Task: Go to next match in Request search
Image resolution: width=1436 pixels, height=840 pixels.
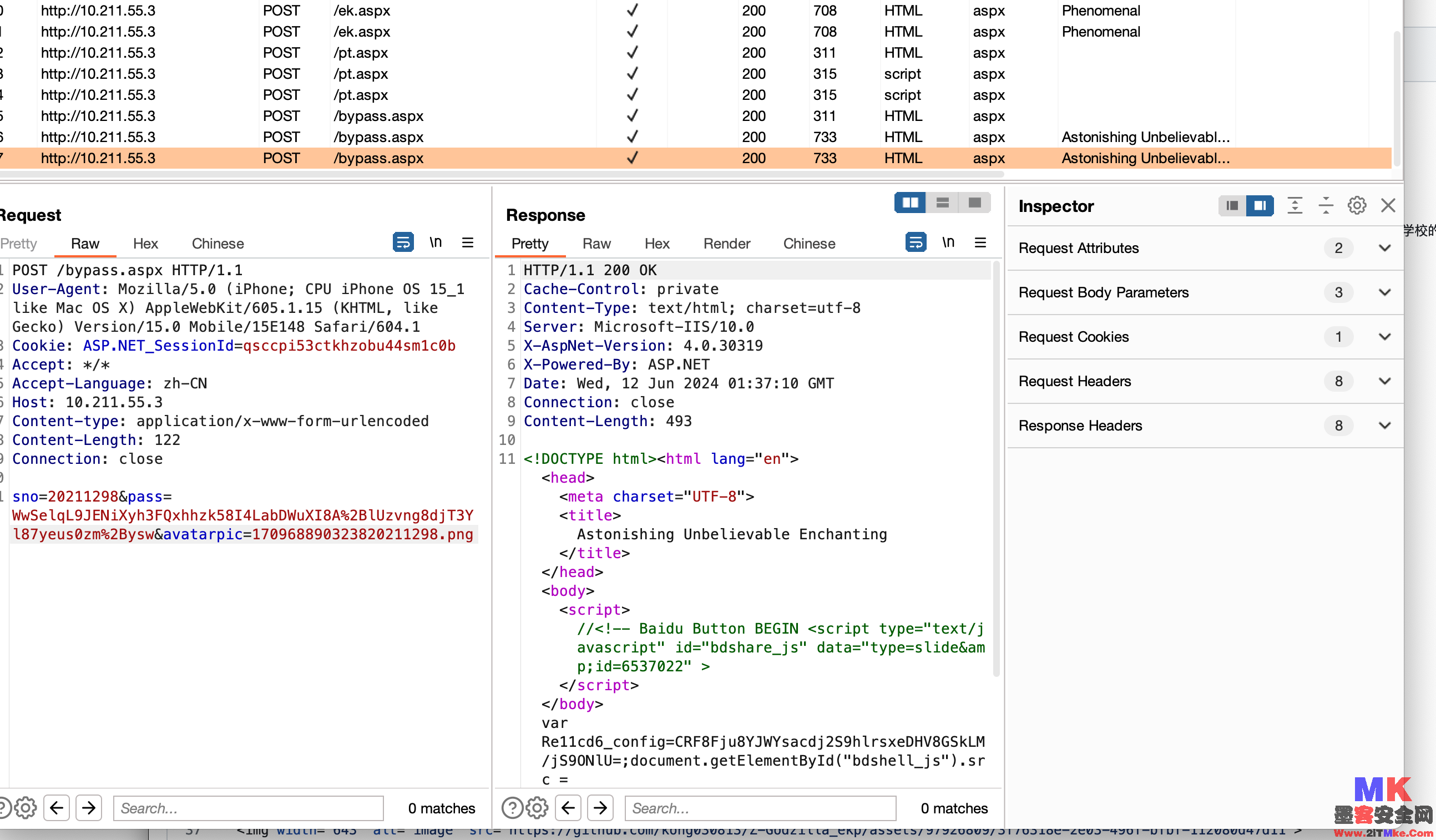Action: point(89,807)
